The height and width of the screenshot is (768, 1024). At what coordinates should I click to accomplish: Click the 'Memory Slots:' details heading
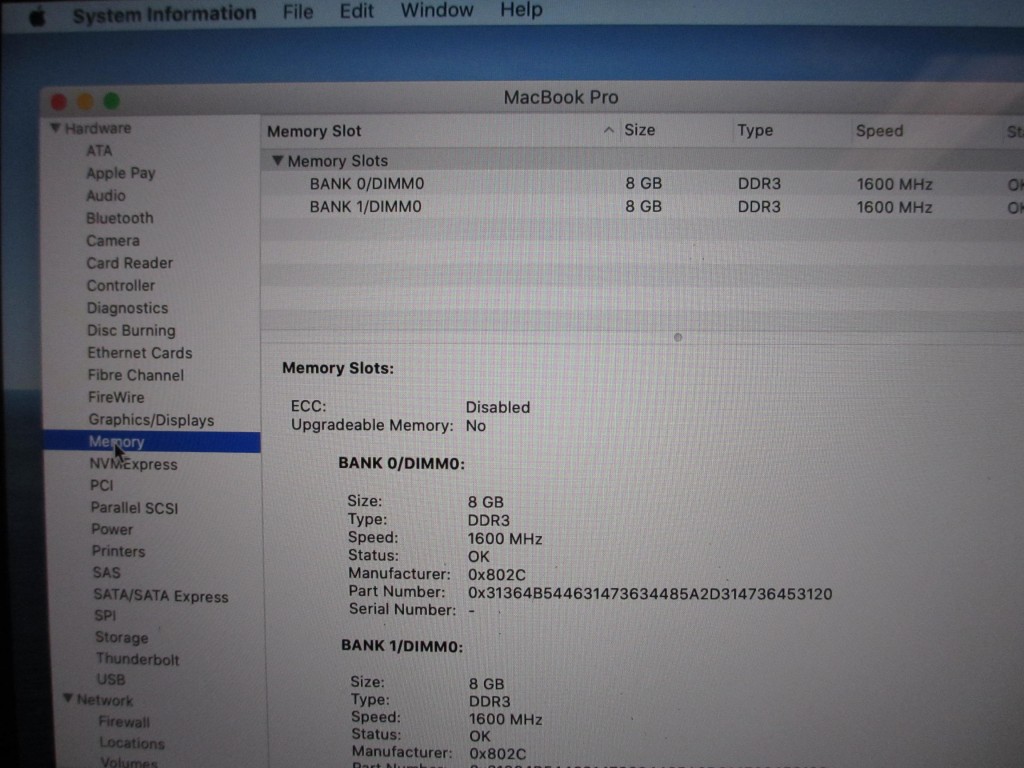click(x=338, y=368)
